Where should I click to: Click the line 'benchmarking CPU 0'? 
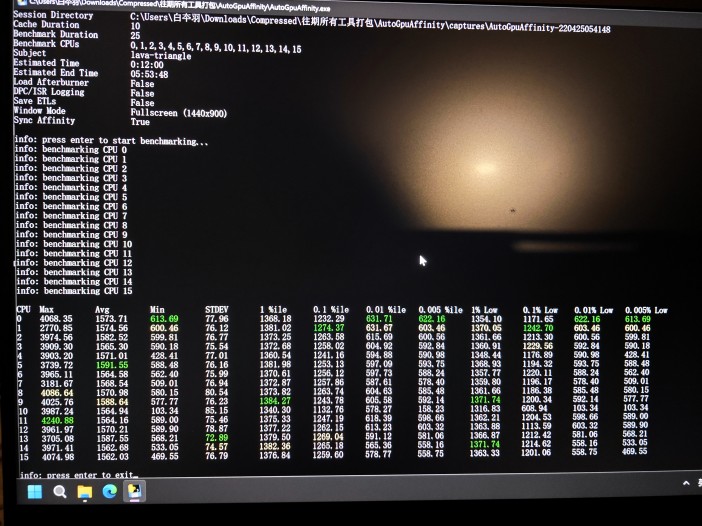(x=71, y=150)
